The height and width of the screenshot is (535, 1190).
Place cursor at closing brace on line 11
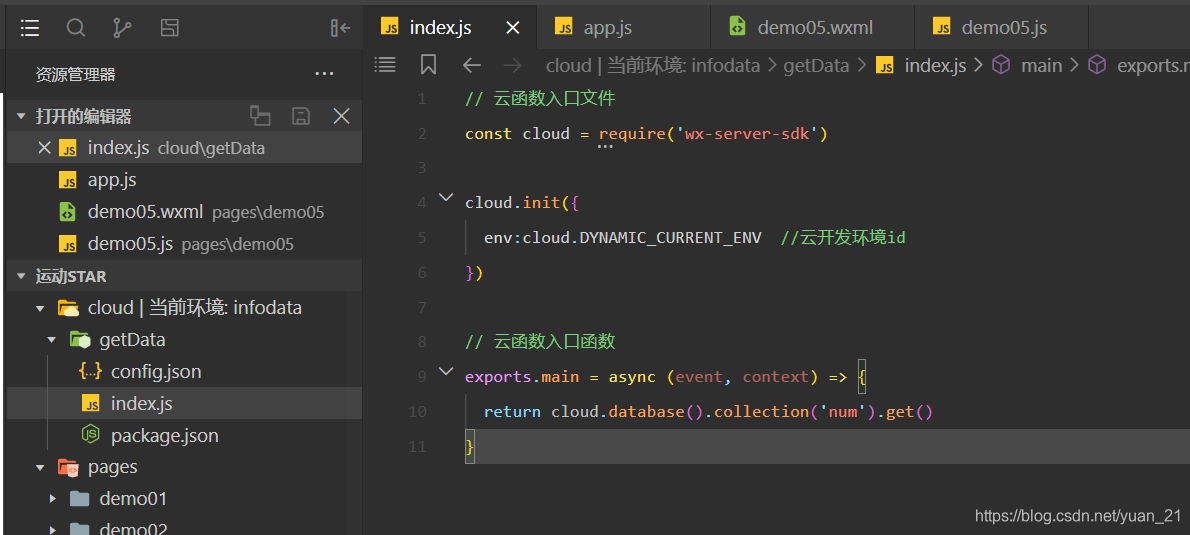point(470,447)
